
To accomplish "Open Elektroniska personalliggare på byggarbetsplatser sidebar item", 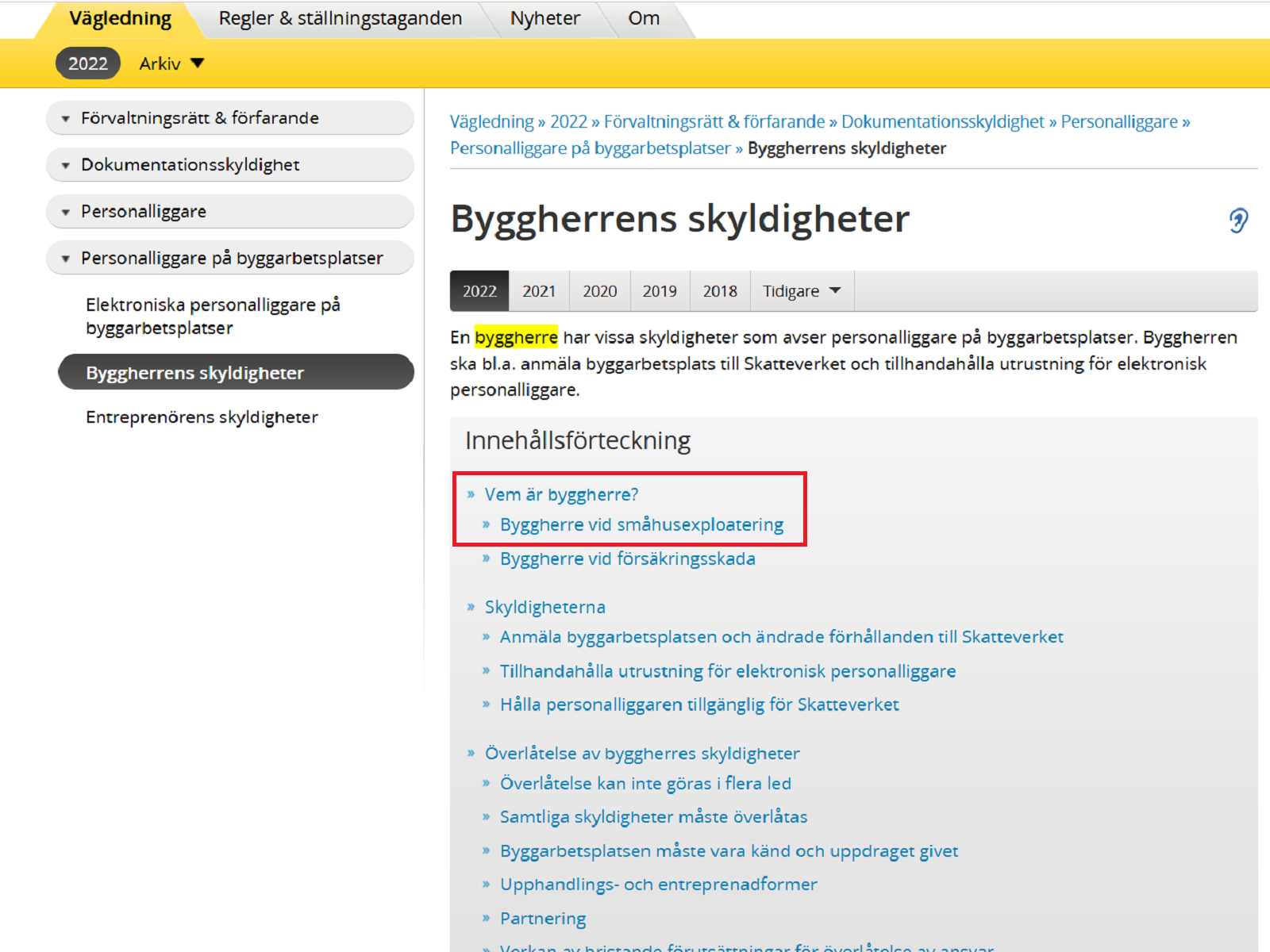I will point(213,317).
